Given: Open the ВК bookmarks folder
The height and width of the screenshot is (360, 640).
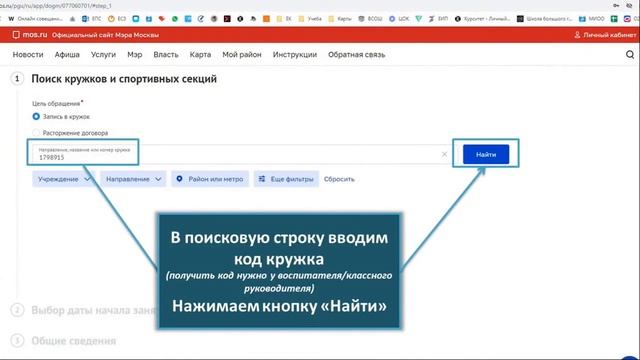Looking at the screenshot, I should click(284, 19).
